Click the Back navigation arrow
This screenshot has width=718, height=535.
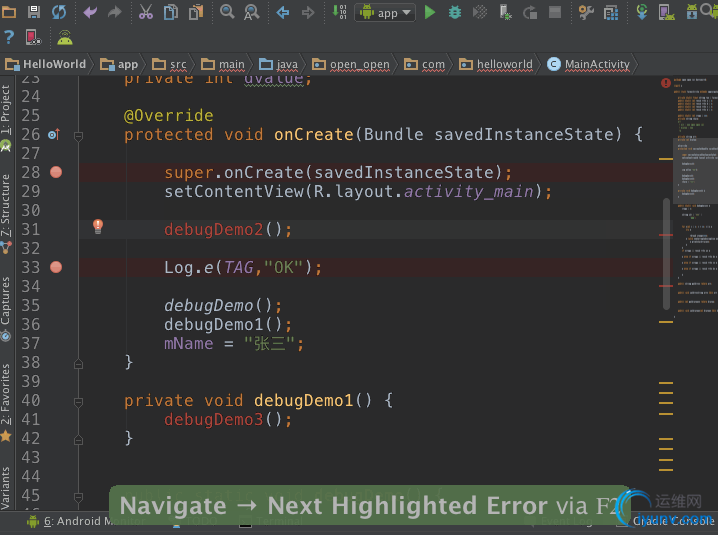283,12
